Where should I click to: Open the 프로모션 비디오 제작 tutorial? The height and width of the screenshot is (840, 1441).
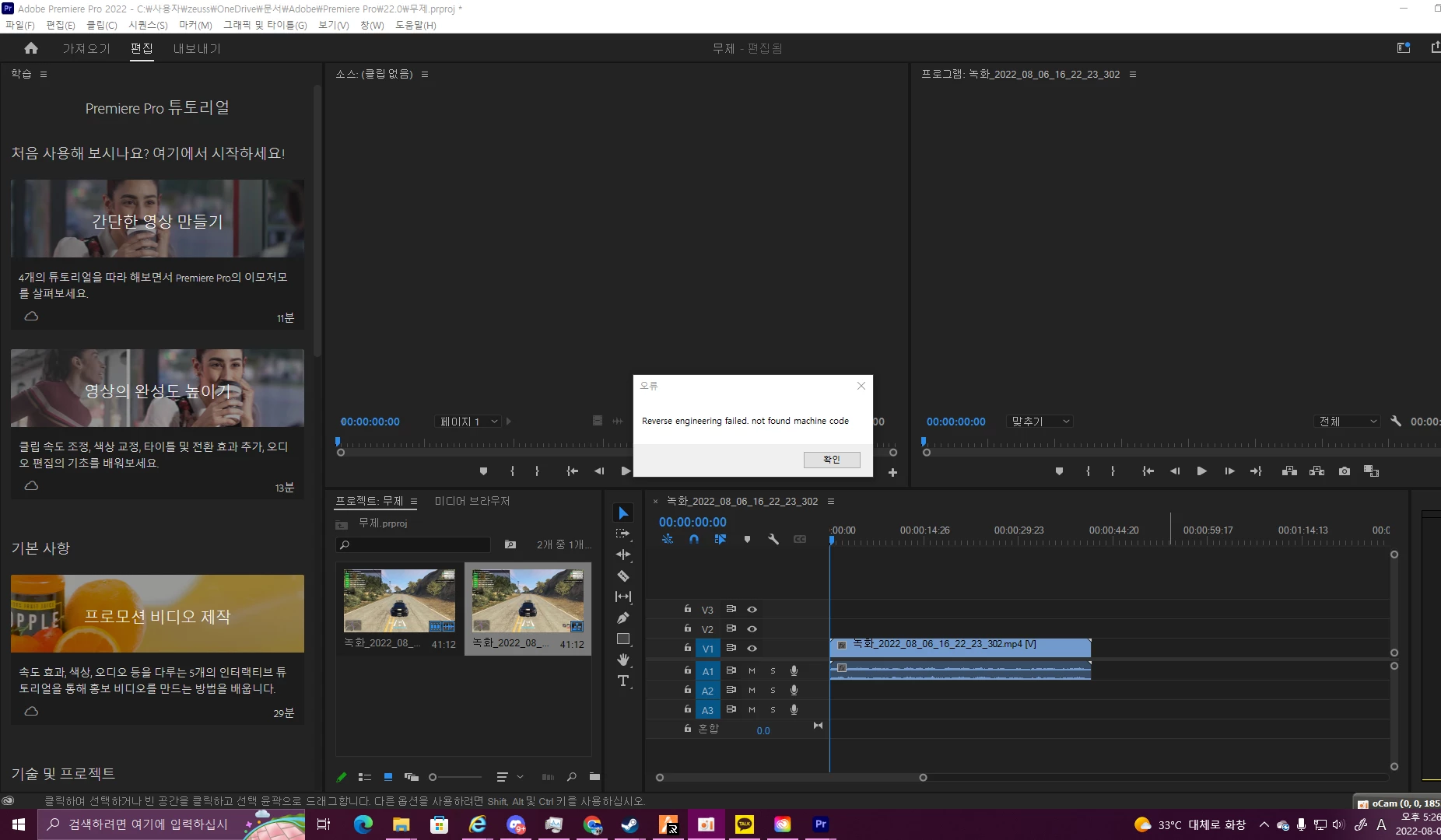[x=157, y=614]
